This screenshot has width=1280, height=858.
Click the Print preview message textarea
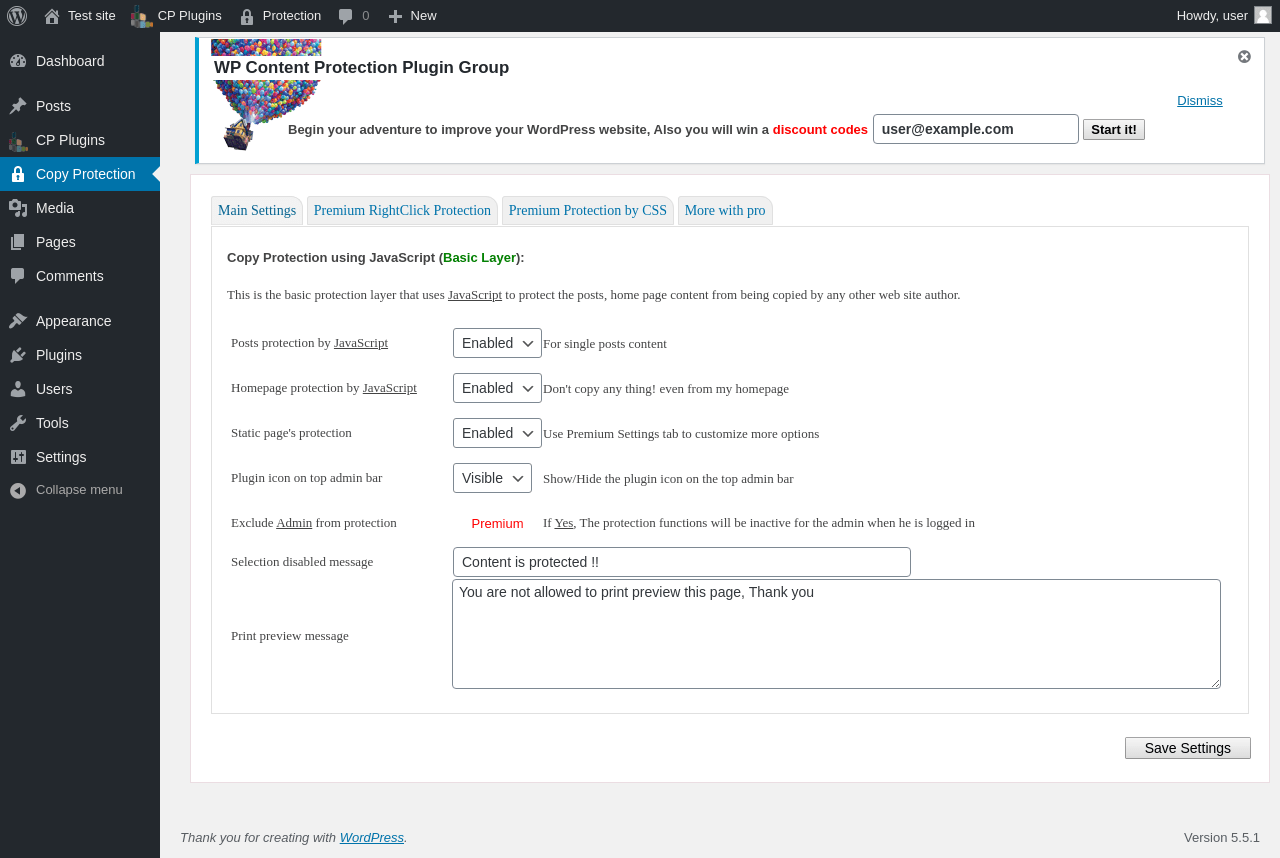click(x=836, y=634)
